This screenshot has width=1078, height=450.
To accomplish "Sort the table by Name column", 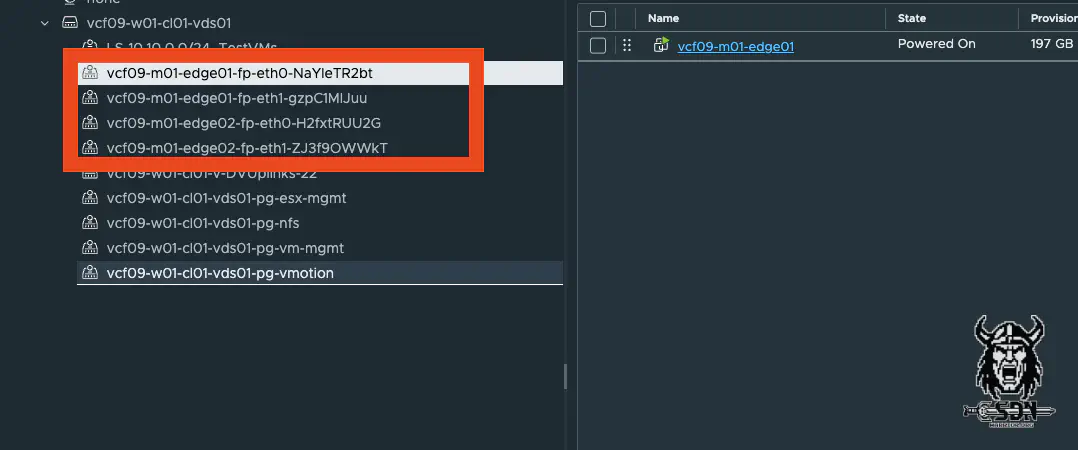I will point(663,18).
